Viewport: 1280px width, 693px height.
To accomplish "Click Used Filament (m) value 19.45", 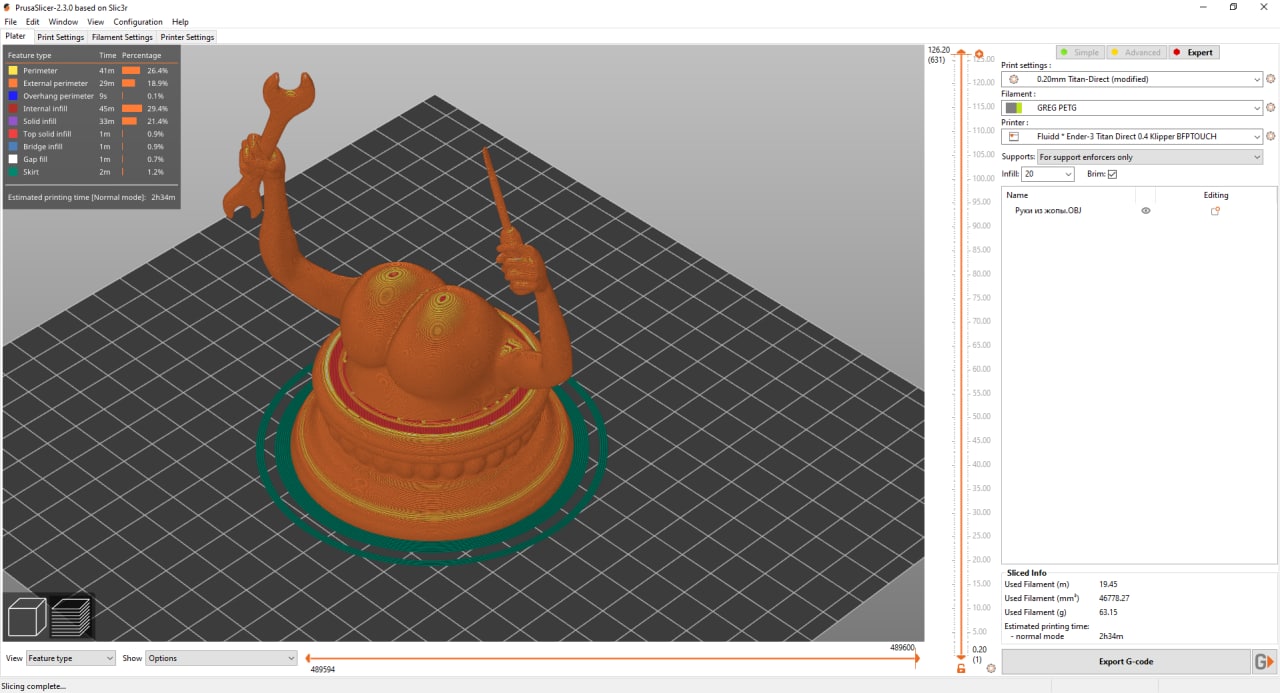I will point(1108,584).
